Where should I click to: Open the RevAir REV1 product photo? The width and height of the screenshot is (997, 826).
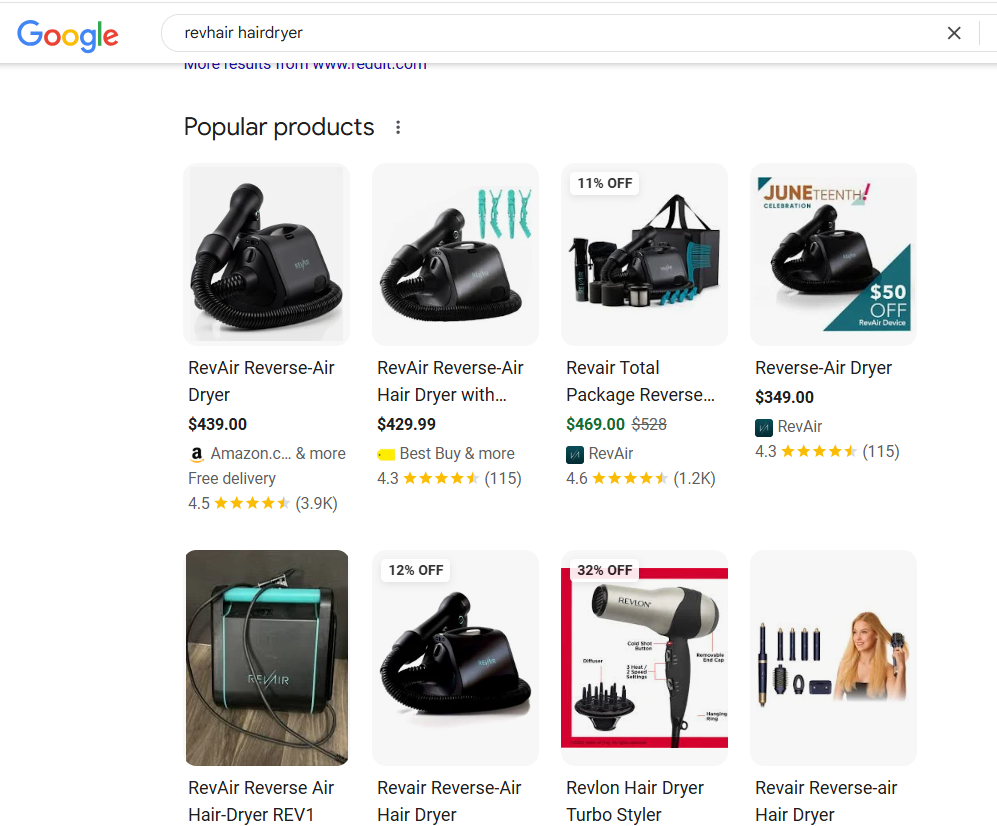pos(266,657)
